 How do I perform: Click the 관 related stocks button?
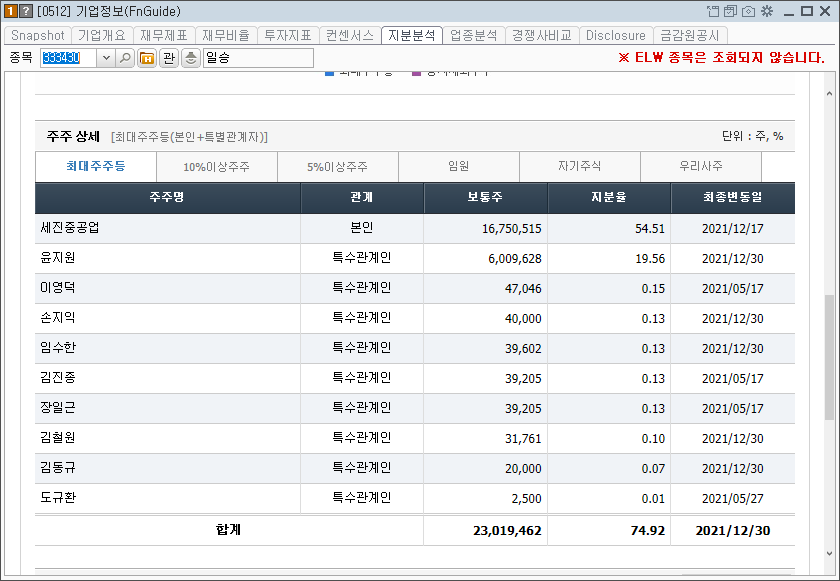tap(169, 58)
